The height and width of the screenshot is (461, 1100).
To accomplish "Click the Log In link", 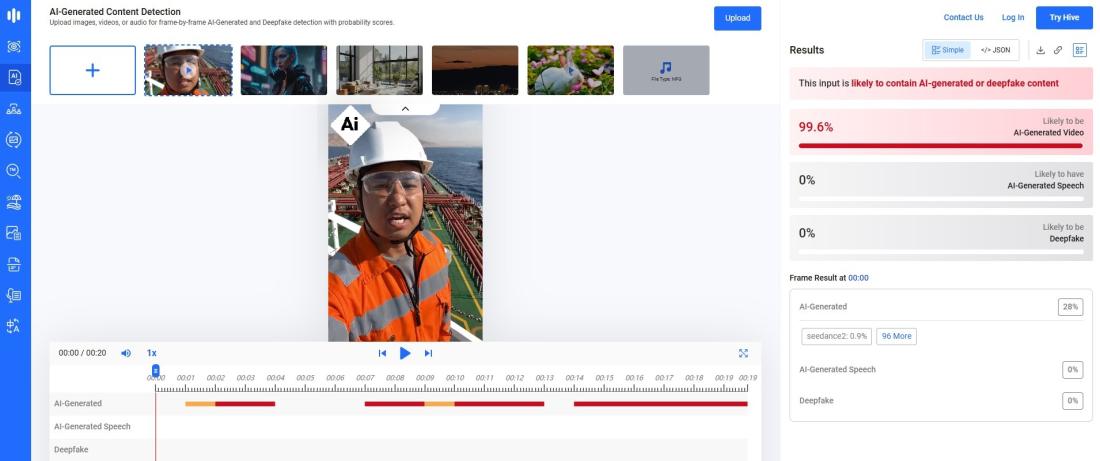I will point(1013,17).
